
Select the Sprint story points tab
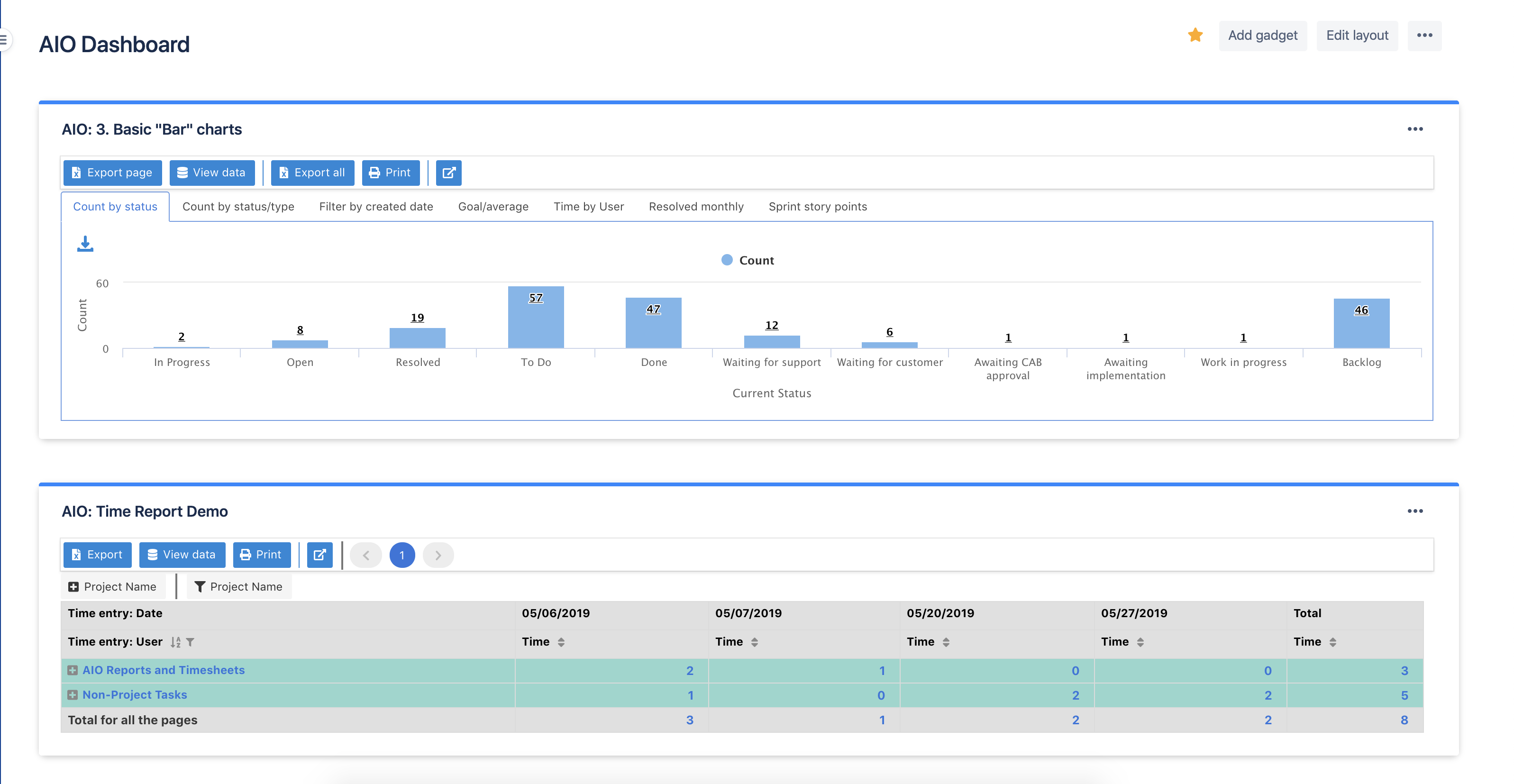click(x=818, y=206)
